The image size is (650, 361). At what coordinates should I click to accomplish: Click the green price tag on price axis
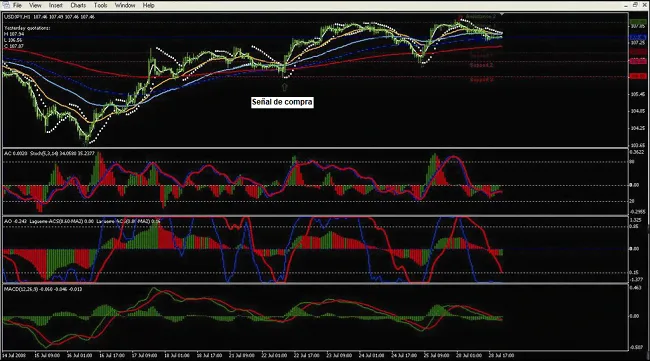click(638, 22)
